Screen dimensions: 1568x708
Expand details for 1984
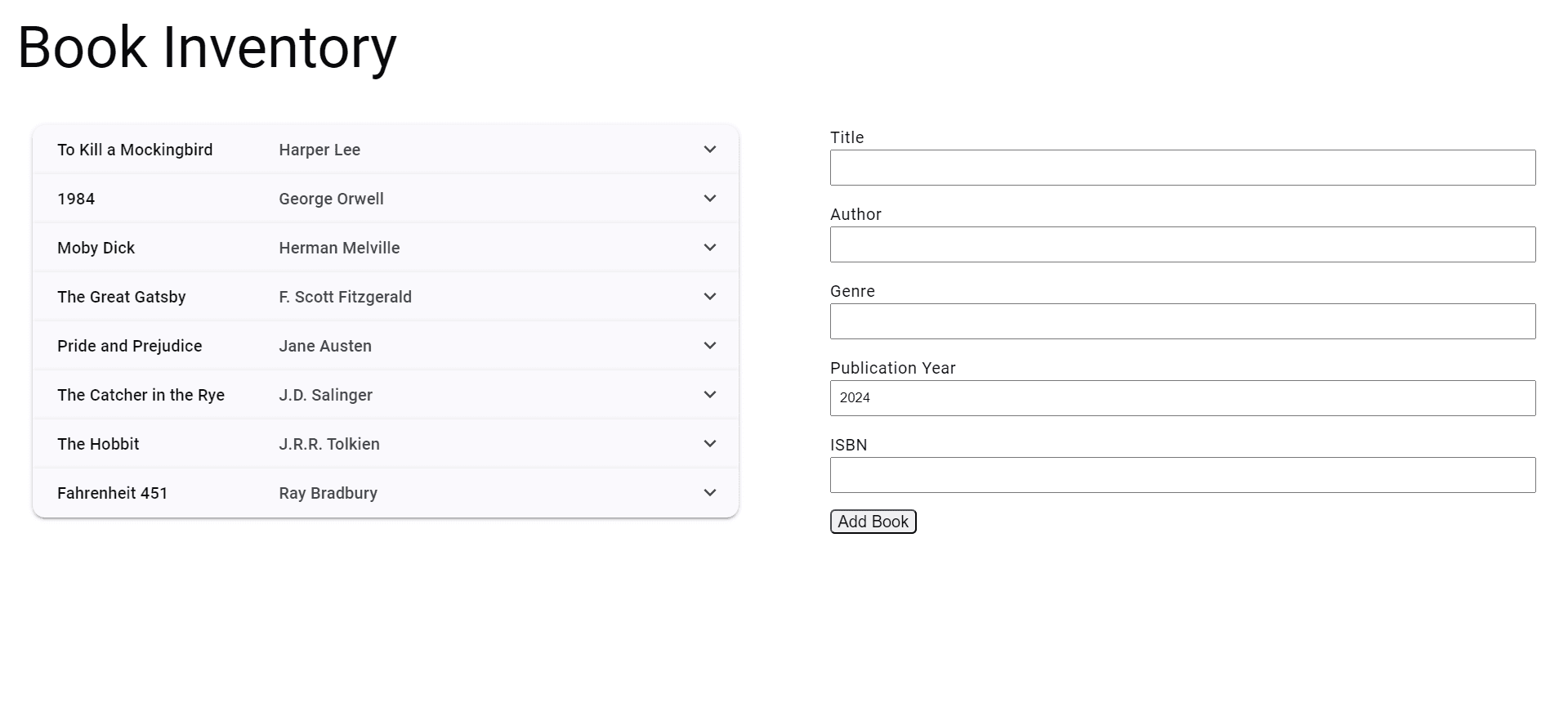point(709,198)
